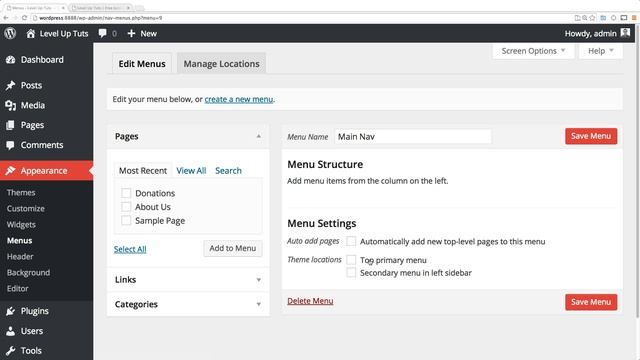Open the Help dropdown
The height and width of the screenshot is (360, 640).
[x=600, y=51]
